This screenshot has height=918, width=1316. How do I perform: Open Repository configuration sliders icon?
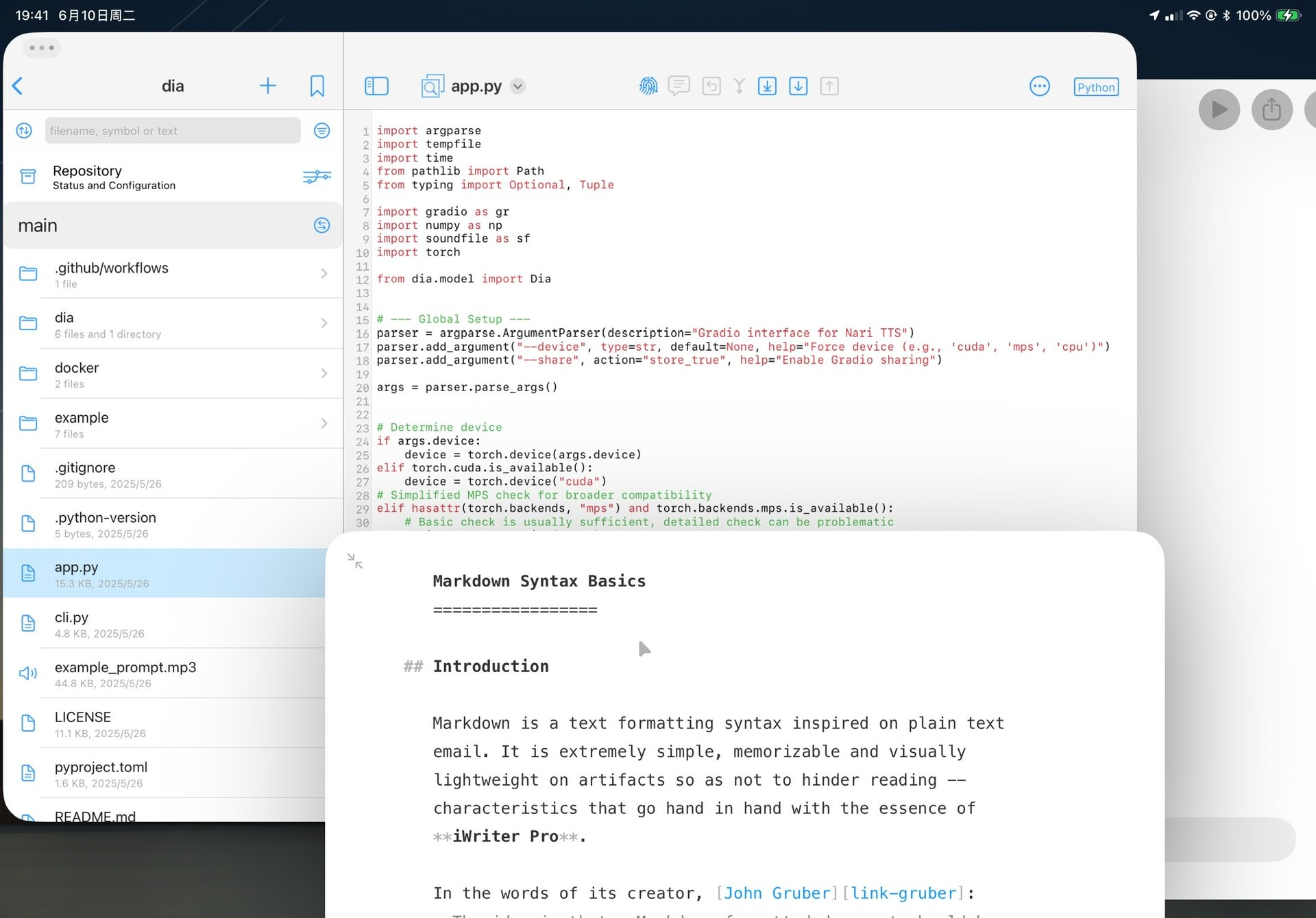tap(317, 177)
